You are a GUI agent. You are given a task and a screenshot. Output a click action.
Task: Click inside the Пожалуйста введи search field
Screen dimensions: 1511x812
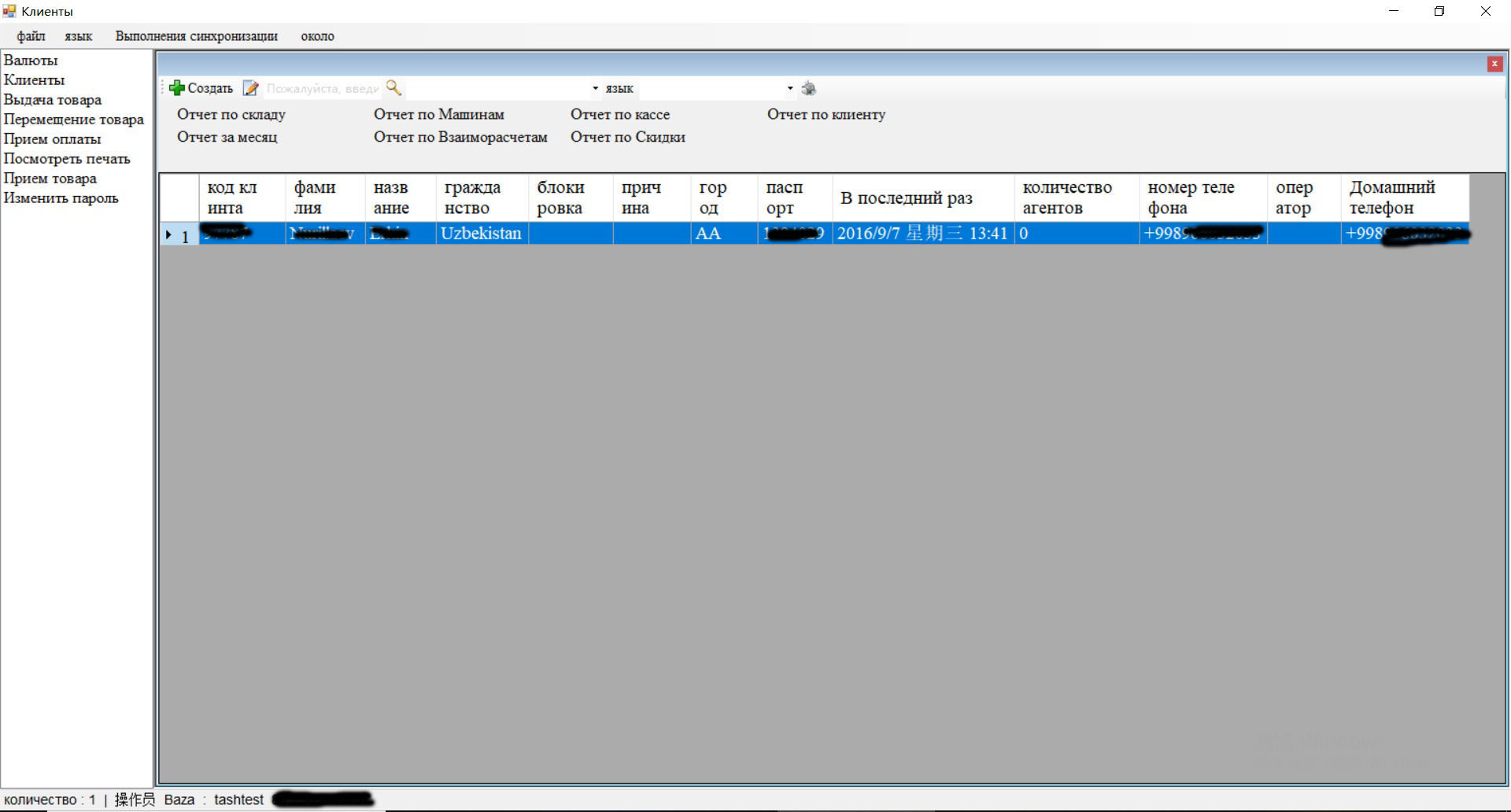(323, 88)
